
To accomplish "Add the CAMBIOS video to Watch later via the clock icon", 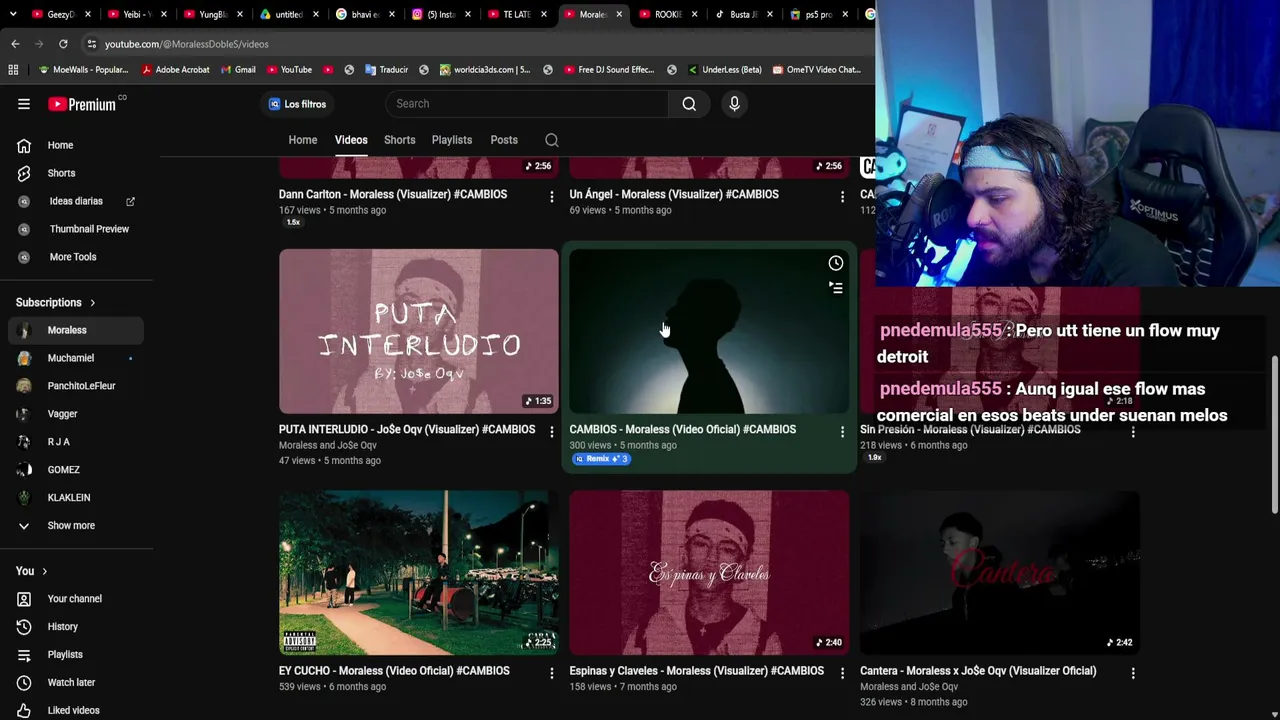I will point(836,263).
